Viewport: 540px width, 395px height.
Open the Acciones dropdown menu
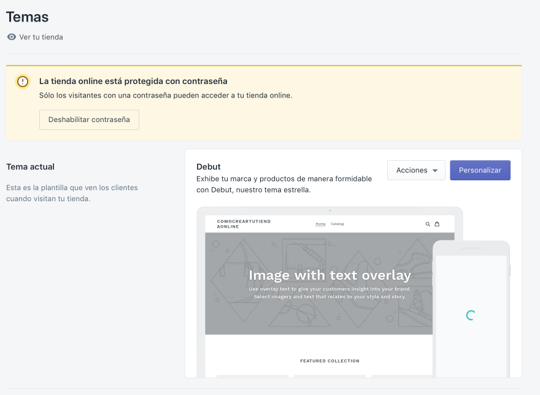pyautogui.click(x=416, y=170)
